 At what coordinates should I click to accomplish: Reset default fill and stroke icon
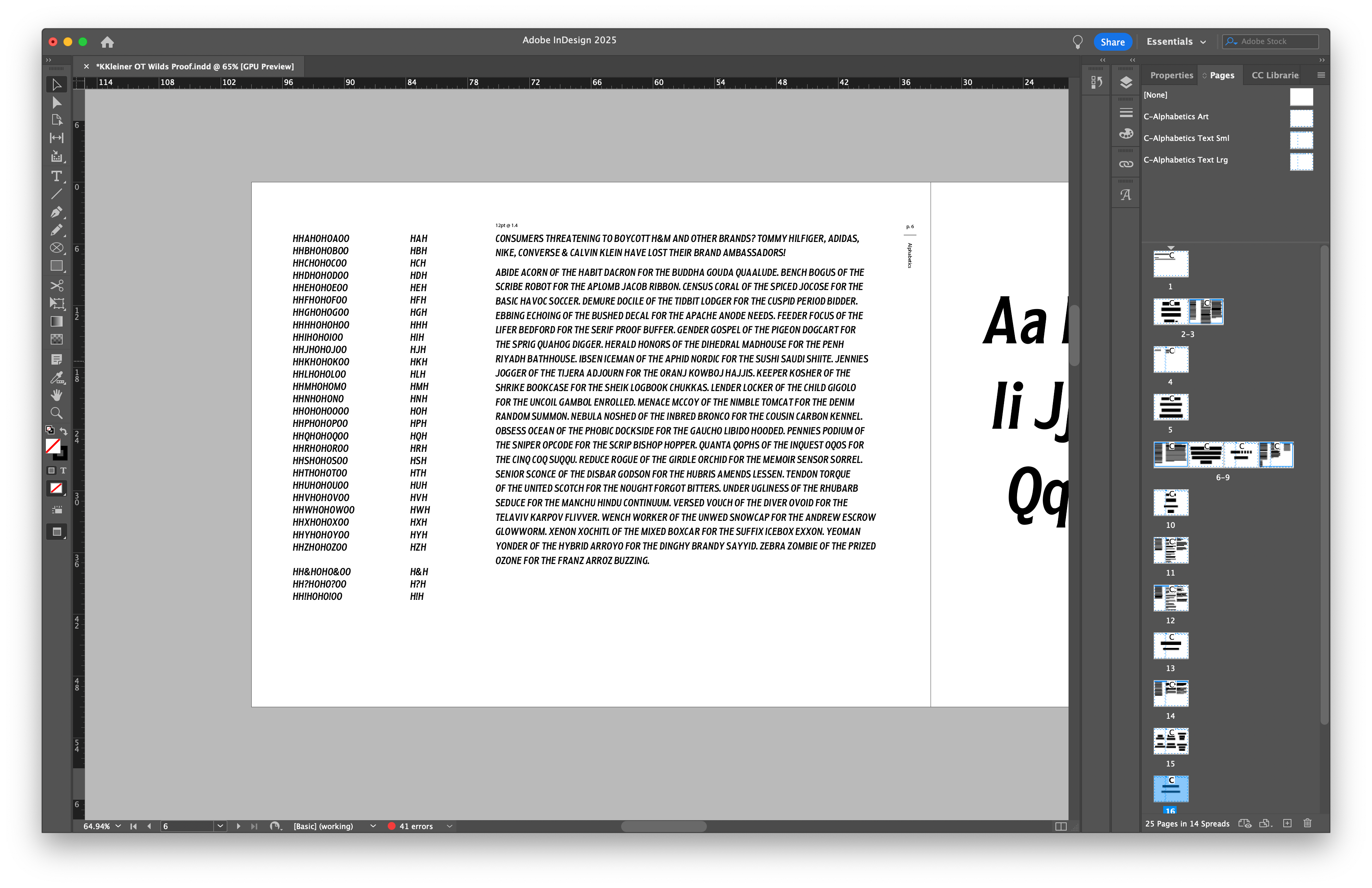click(50, 430)
